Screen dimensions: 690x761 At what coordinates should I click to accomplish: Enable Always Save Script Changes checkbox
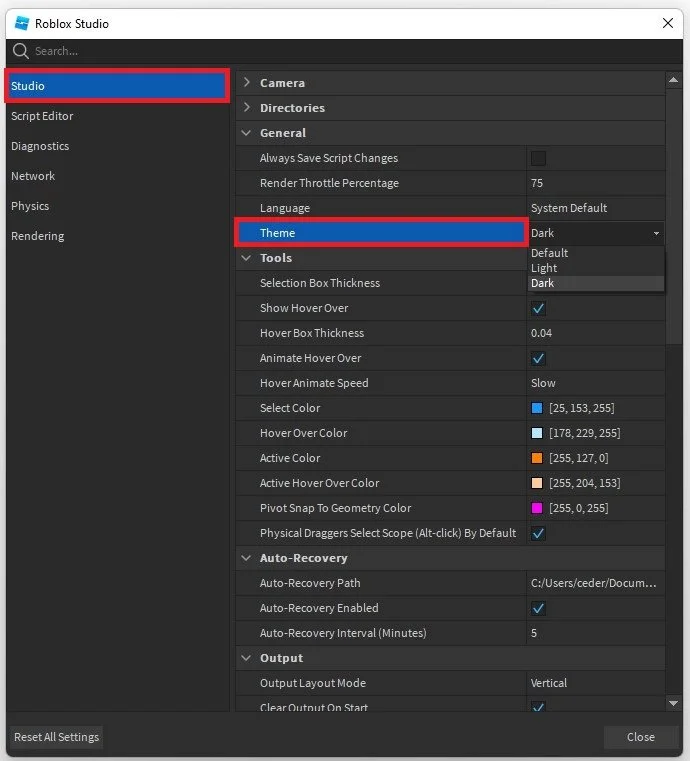(538, 158)
